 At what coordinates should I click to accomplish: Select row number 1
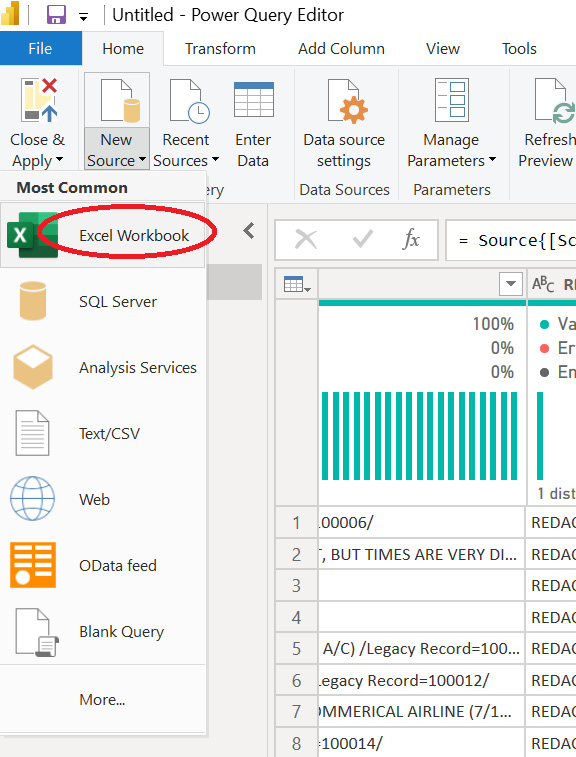296,523
